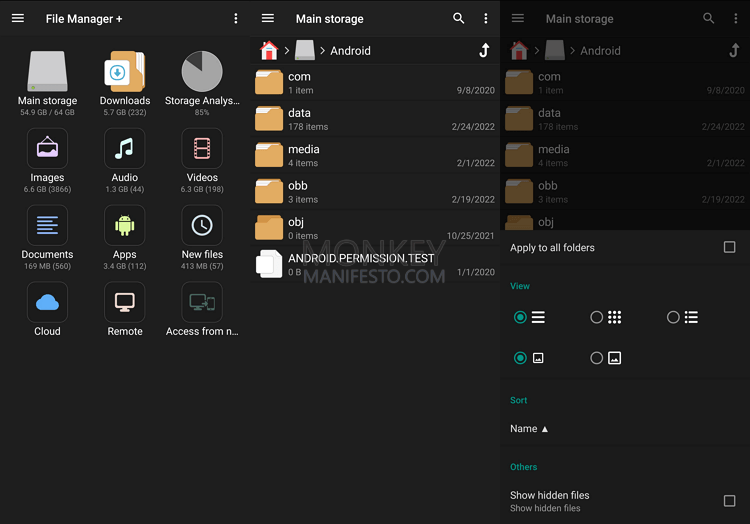This screenshot has height=524, width=750.
Task: Open Access from network icon
Action: coord(202,302)
